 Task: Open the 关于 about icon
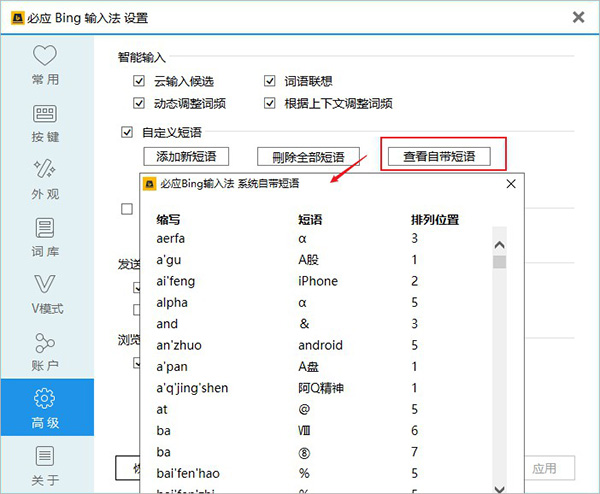[x=45, y=456]
